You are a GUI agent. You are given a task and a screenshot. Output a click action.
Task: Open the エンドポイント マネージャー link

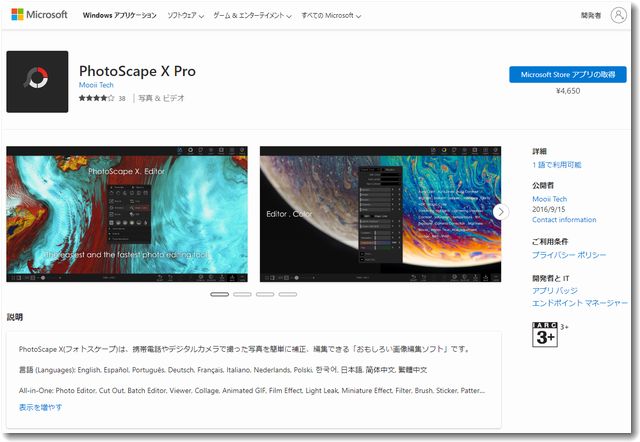pos(580,303)
